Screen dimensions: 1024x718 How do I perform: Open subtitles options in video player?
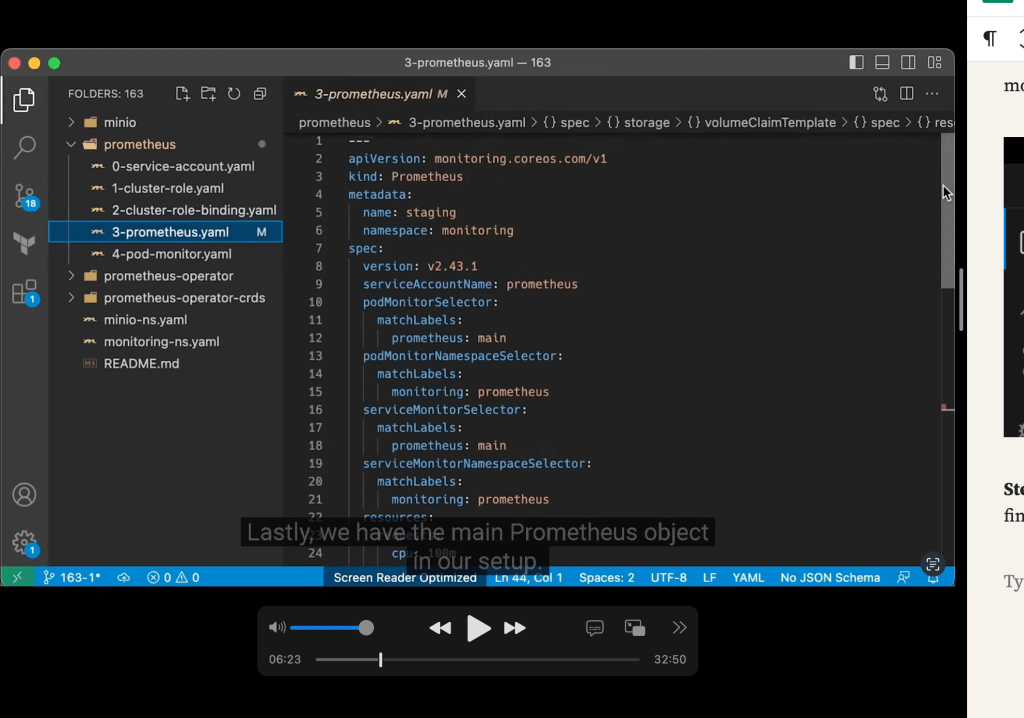[x=594, y=628]
